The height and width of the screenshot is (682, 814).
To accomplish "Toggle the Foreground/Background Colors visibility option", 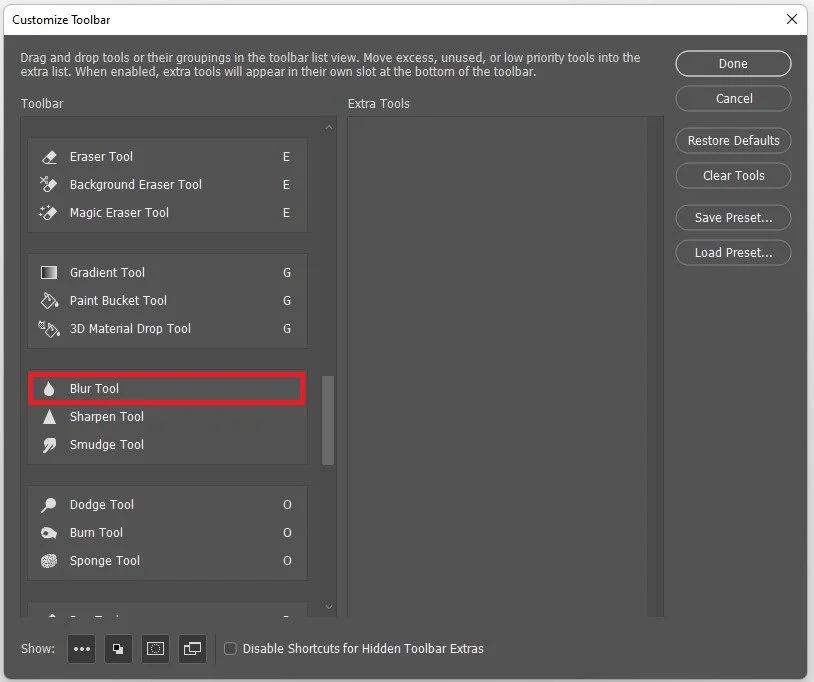I will [118, 648].
